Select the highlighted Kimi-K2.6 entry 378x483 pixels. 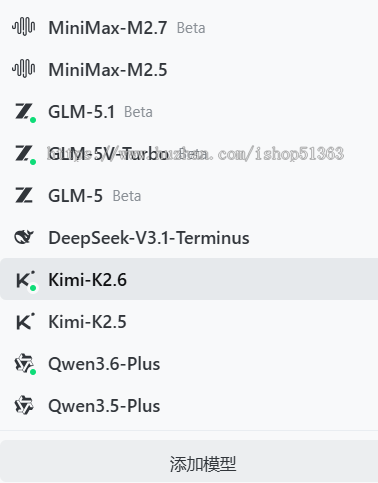coord(189,279)
